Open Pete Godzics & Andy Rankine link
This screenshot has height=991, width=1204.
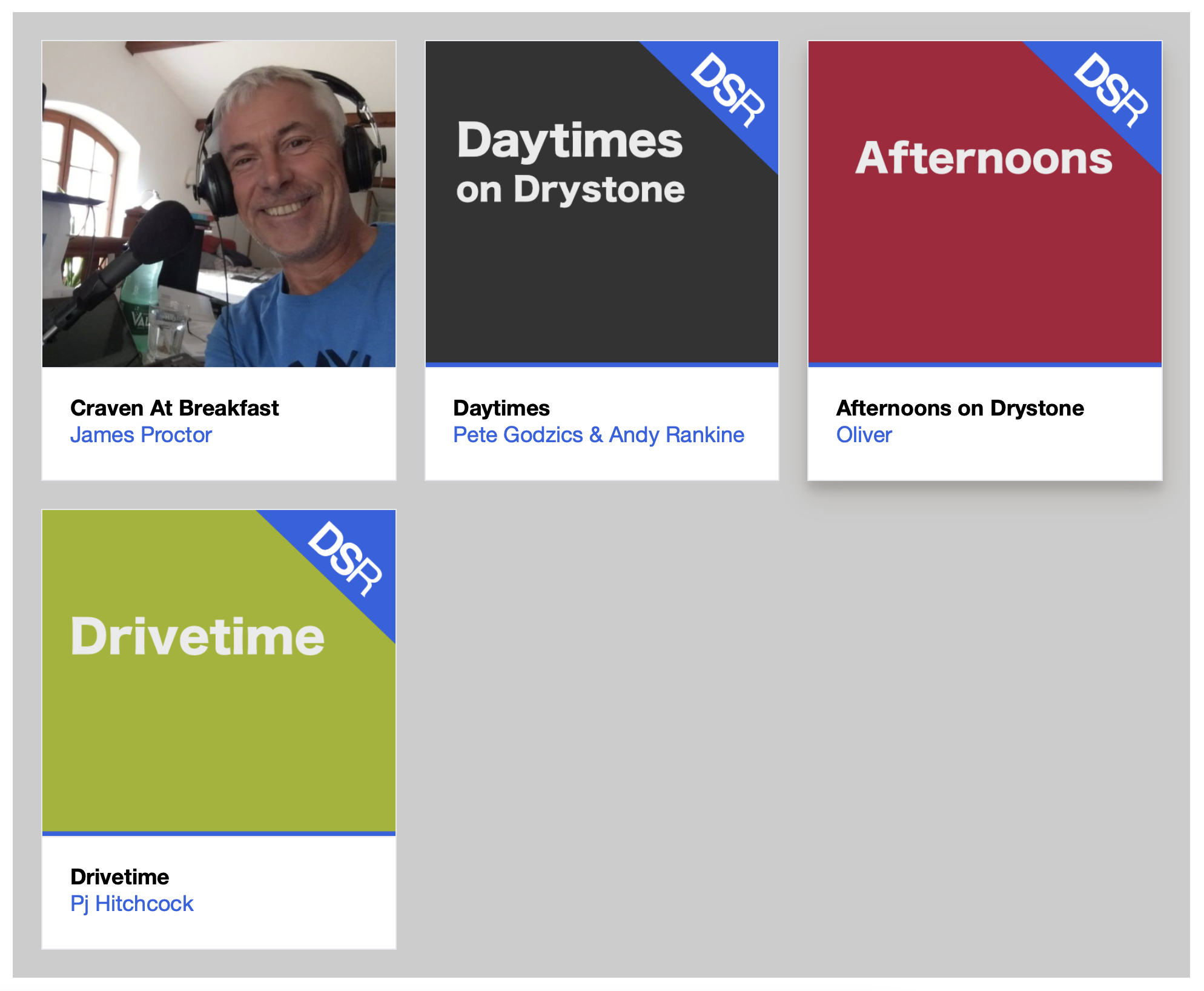(598, 435)
